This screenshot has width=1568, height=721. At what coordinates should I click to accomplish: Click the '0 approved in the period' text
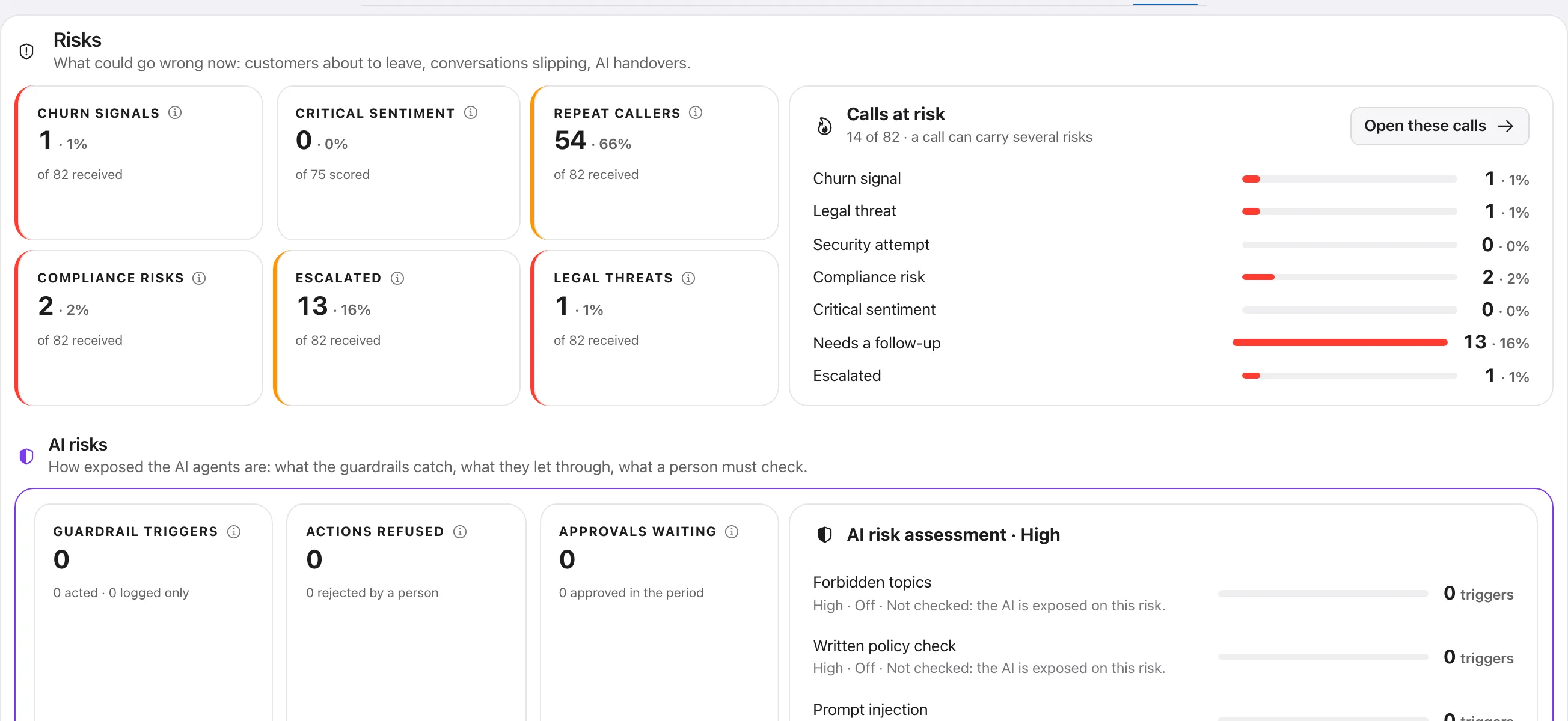tap(631, 592)
